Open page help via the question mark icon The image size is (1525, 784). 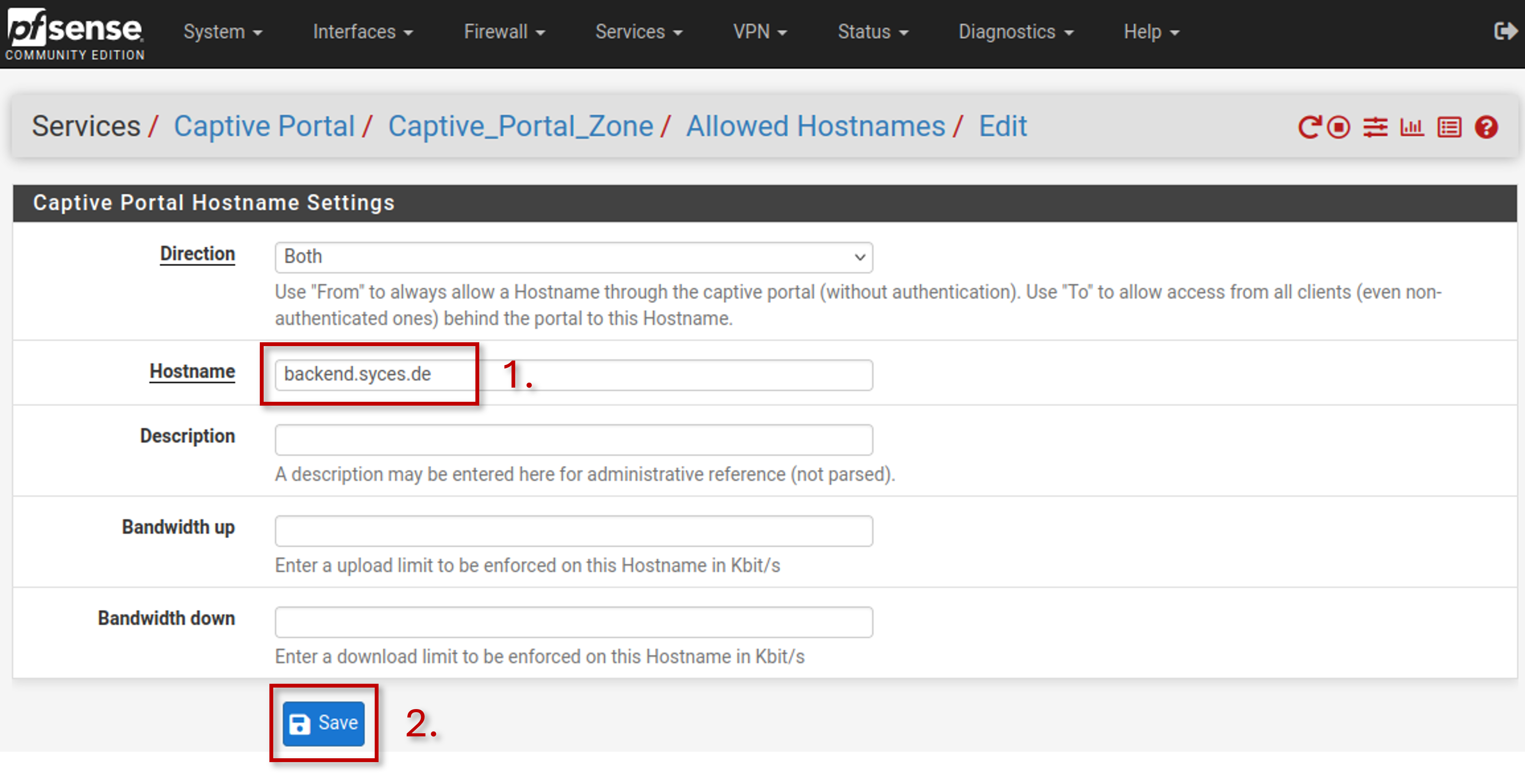point(1486,127)
